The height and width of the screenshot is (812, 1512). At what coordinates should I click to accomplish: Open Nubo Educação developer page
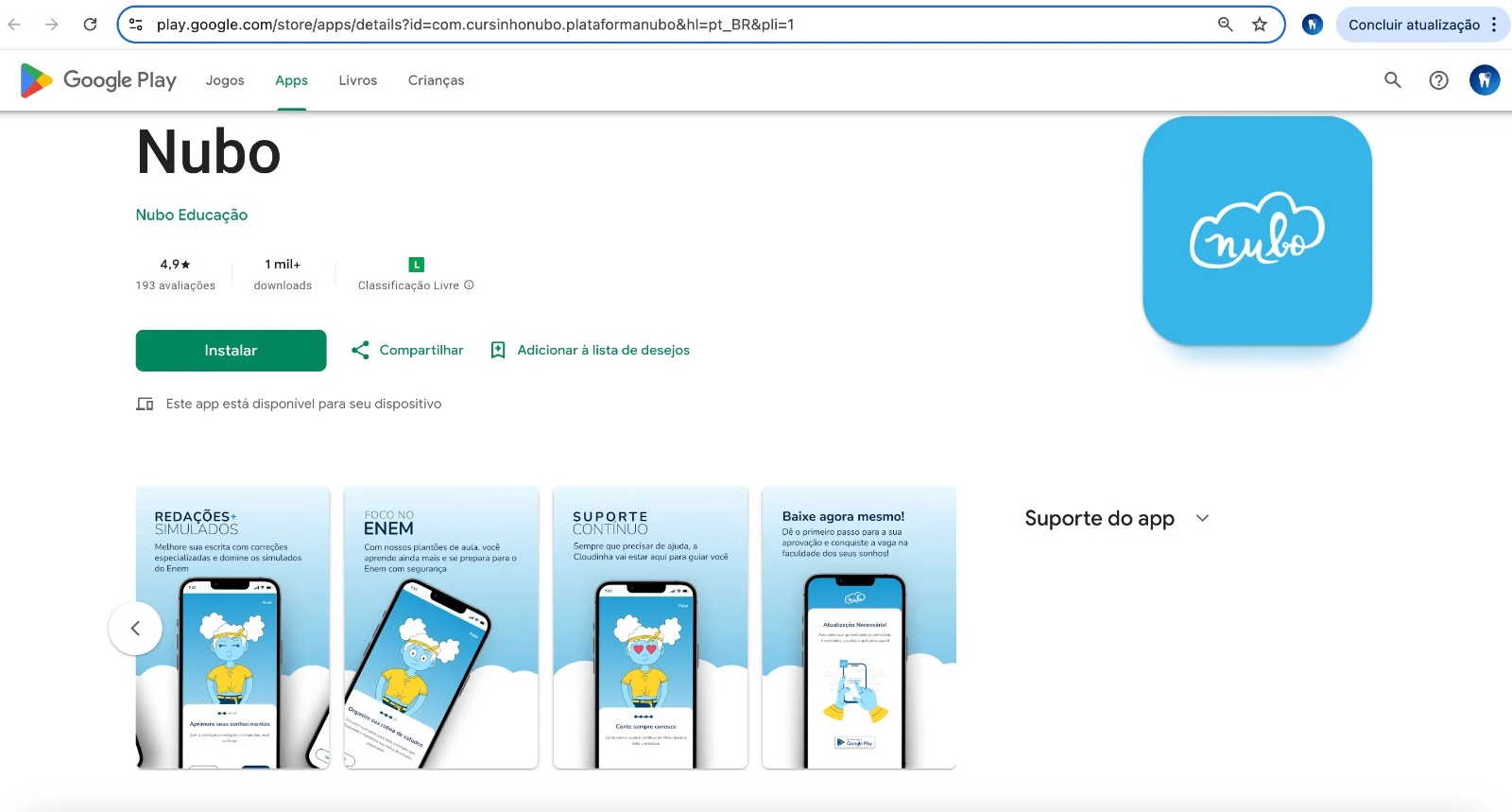click(192, 215)
